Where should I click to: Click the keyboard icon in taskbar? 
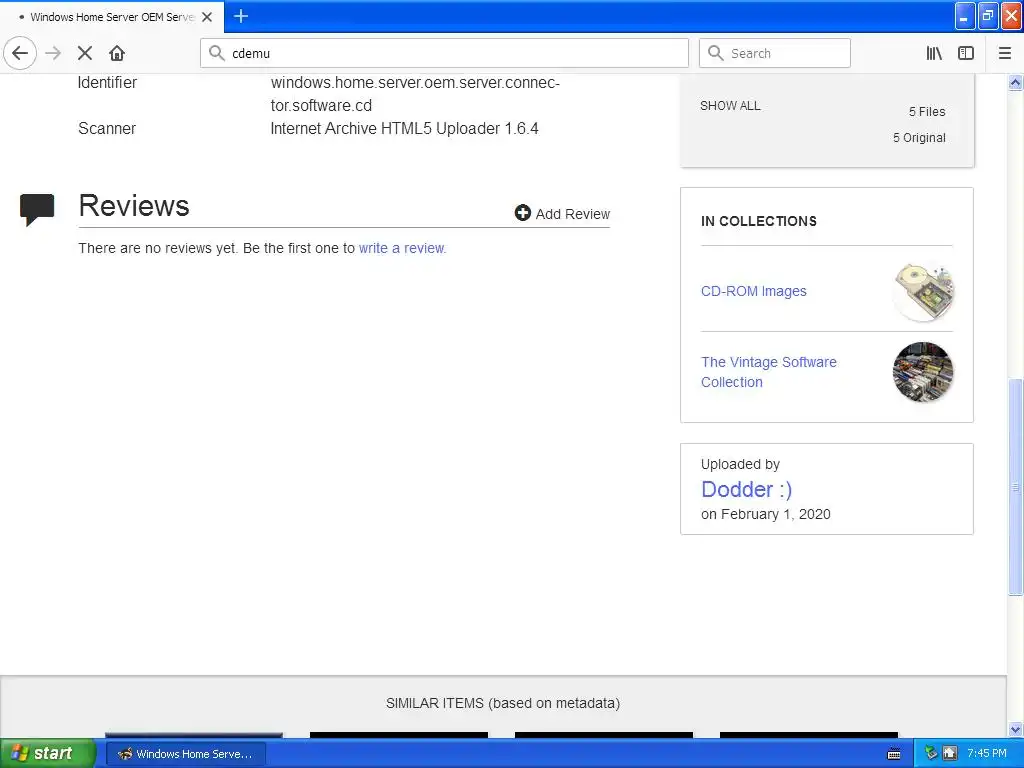[x=894, y=754]
